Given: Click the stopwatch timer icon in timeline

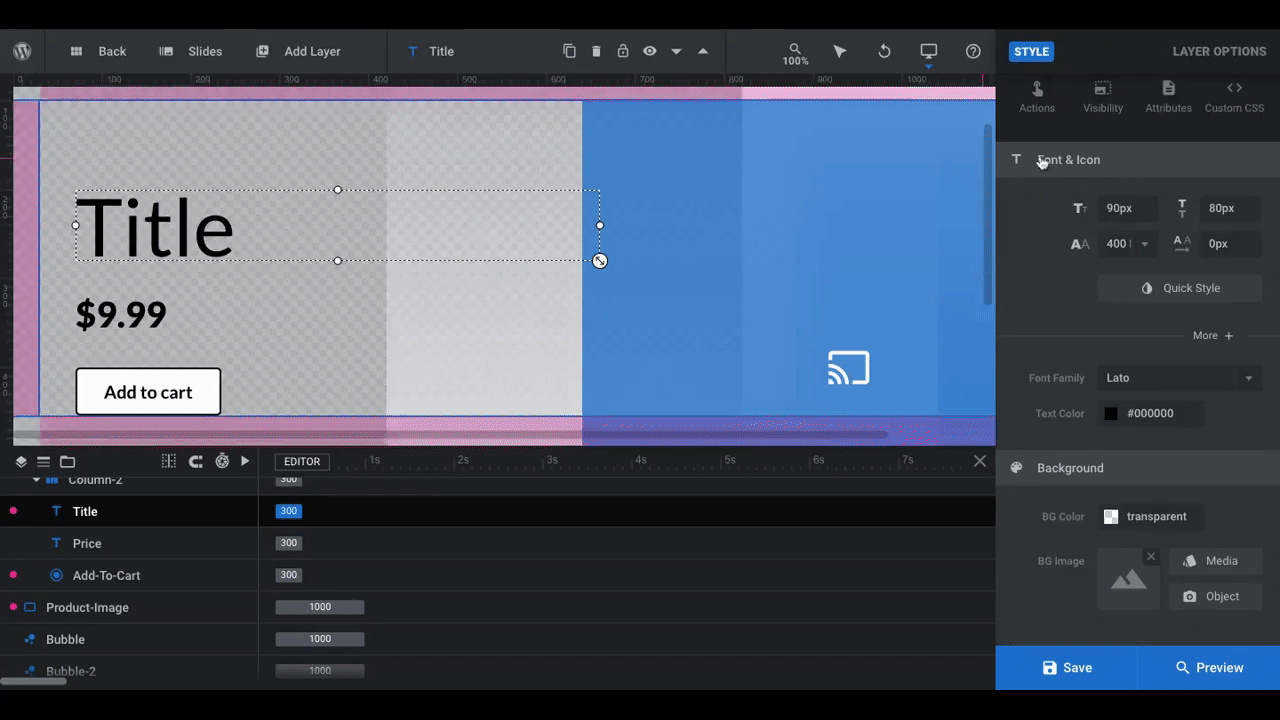Looking at the screenshot, I should point(222,461).
